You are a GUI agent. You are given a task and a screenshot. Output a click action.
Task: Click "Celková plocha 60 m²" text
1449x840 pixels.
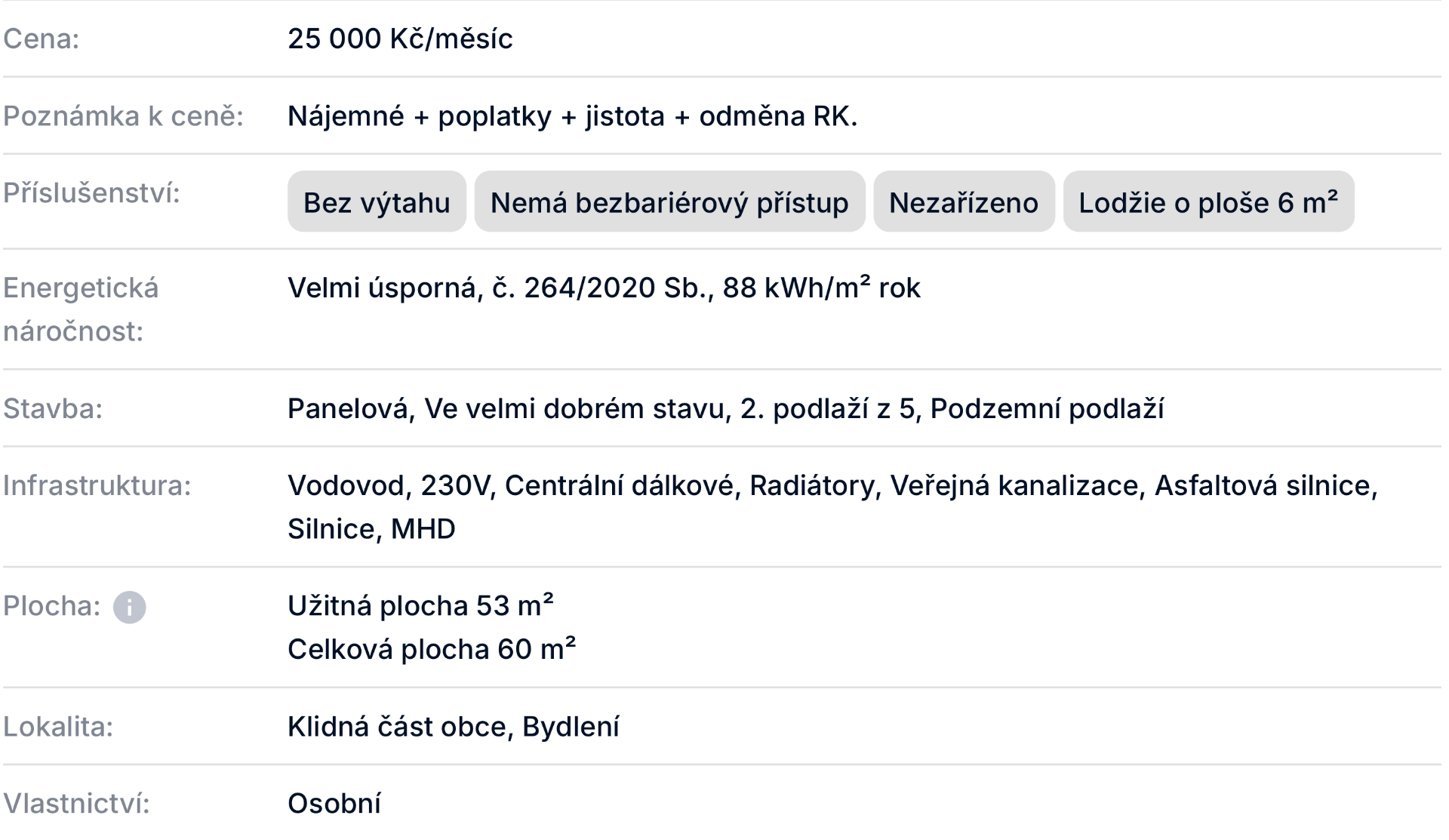[x=431, y=650]
